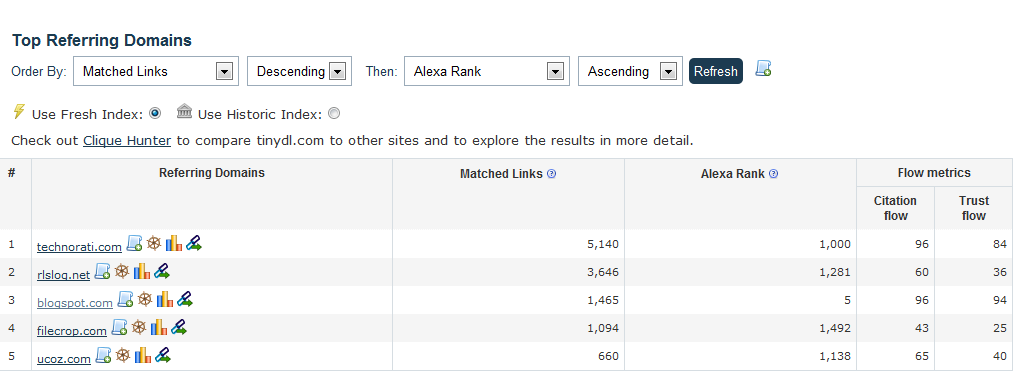Viewport: 1013px width, 379px height.
Task: Click the scroll-plus report icon beside ucoz.com
Action: (x=103, y=355)
